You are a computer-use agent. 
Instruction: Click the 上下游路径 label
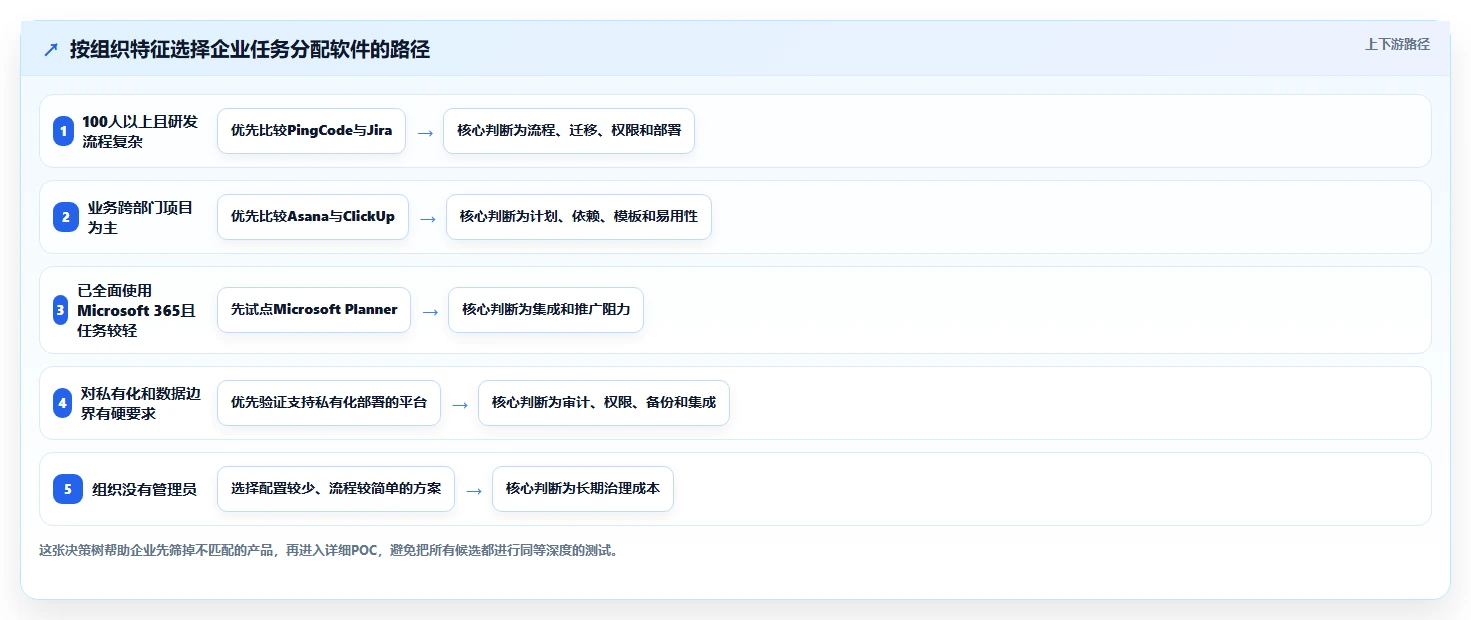point(1397,44)
